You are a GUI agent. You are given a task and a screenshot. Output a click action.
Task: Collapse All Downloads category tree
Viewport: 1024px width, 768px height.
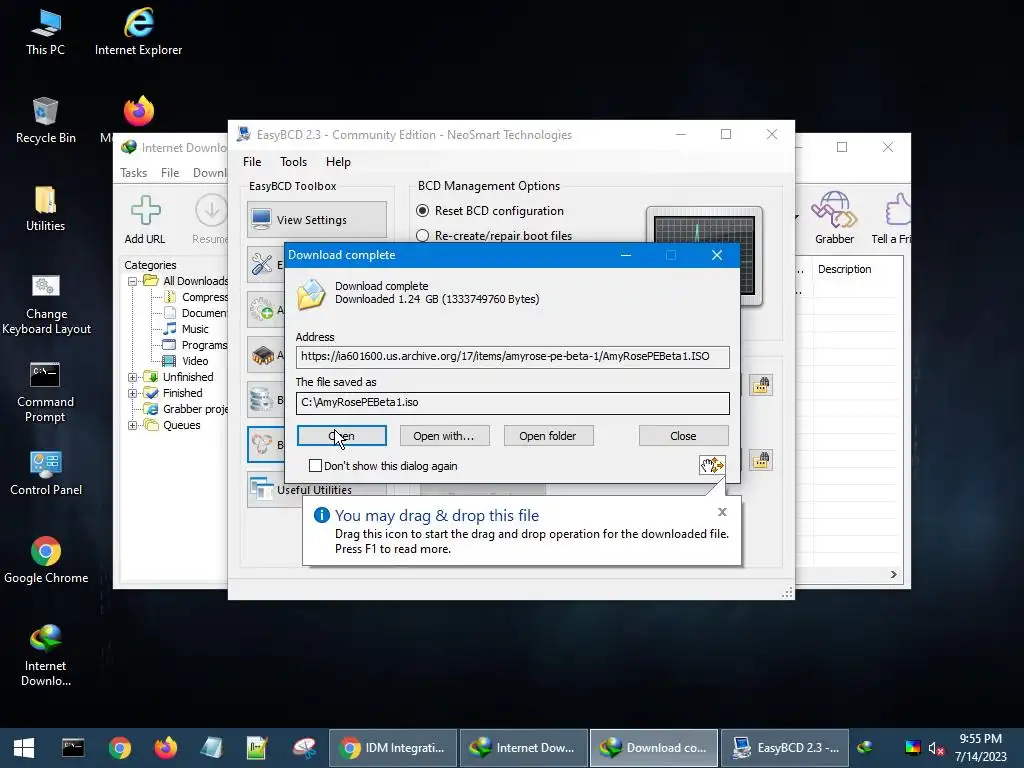click(133, 281)
